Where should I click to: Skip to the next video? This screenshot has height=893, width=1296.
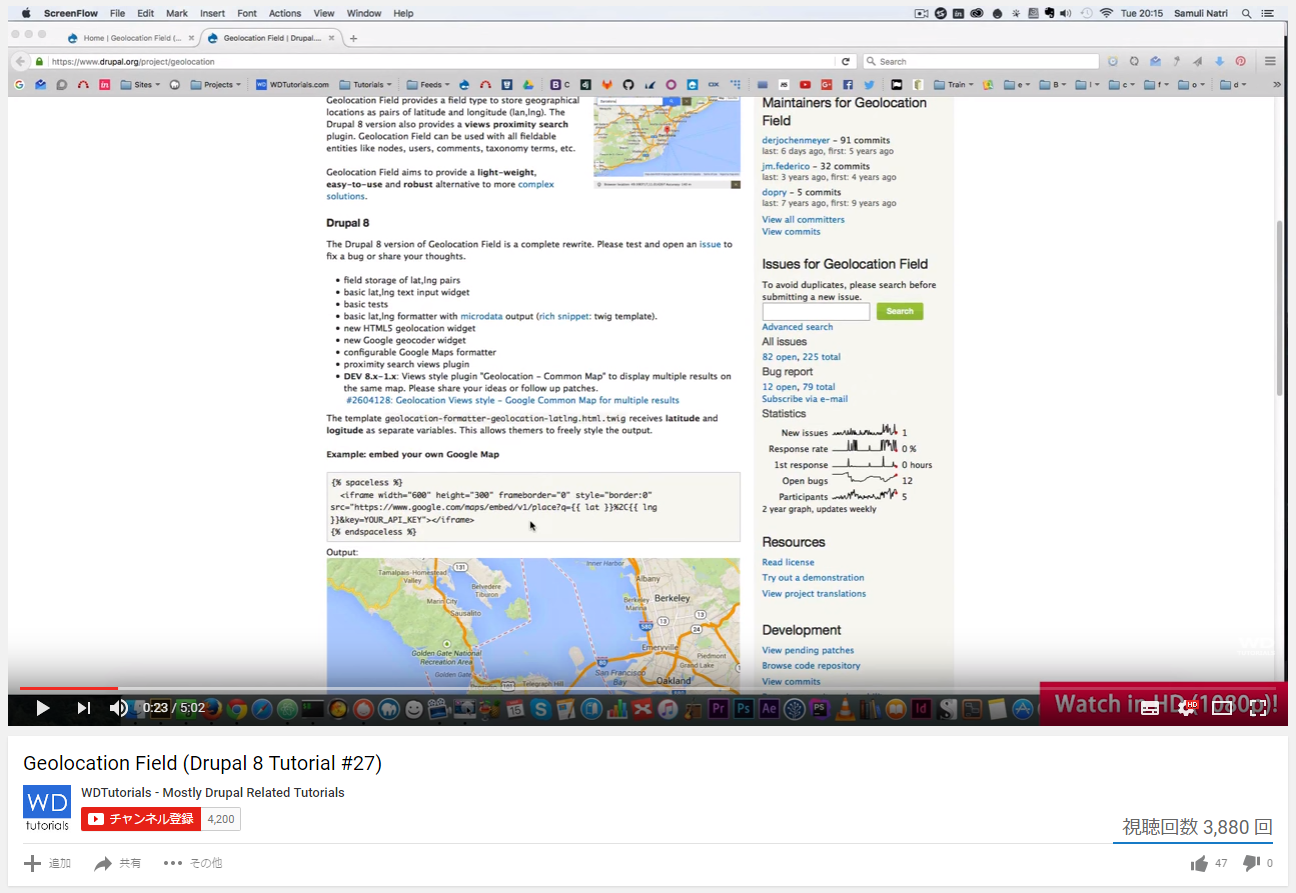pyautogui.click(x=84, y=708)
